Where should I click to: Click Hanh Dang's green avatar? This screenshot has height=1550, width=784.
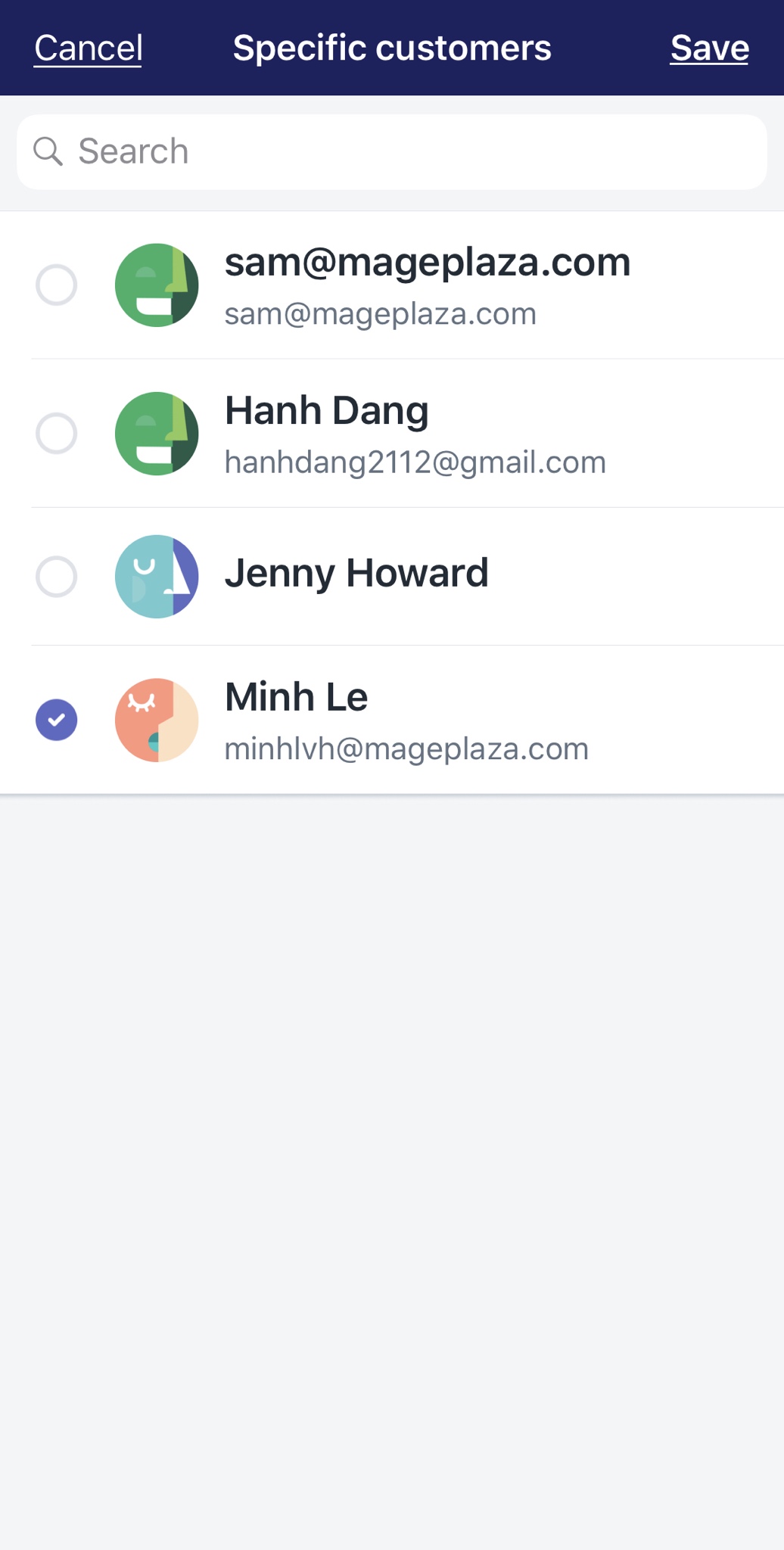pos(157,434)
